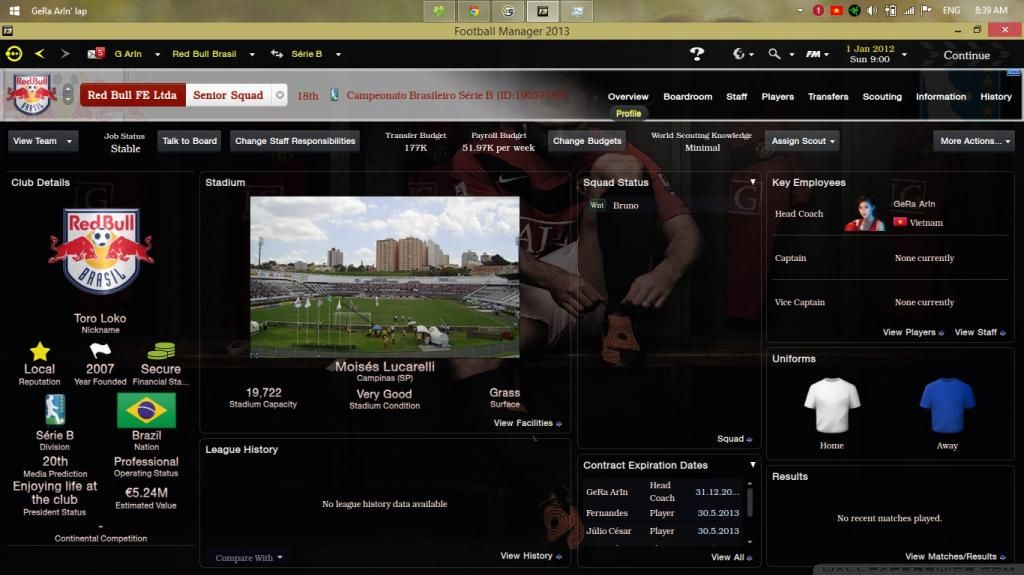Image resolution: width=1024 pixels, height=575 pixels.
Task: Open the Squad link in Squad Status
Action: [734, 439]
